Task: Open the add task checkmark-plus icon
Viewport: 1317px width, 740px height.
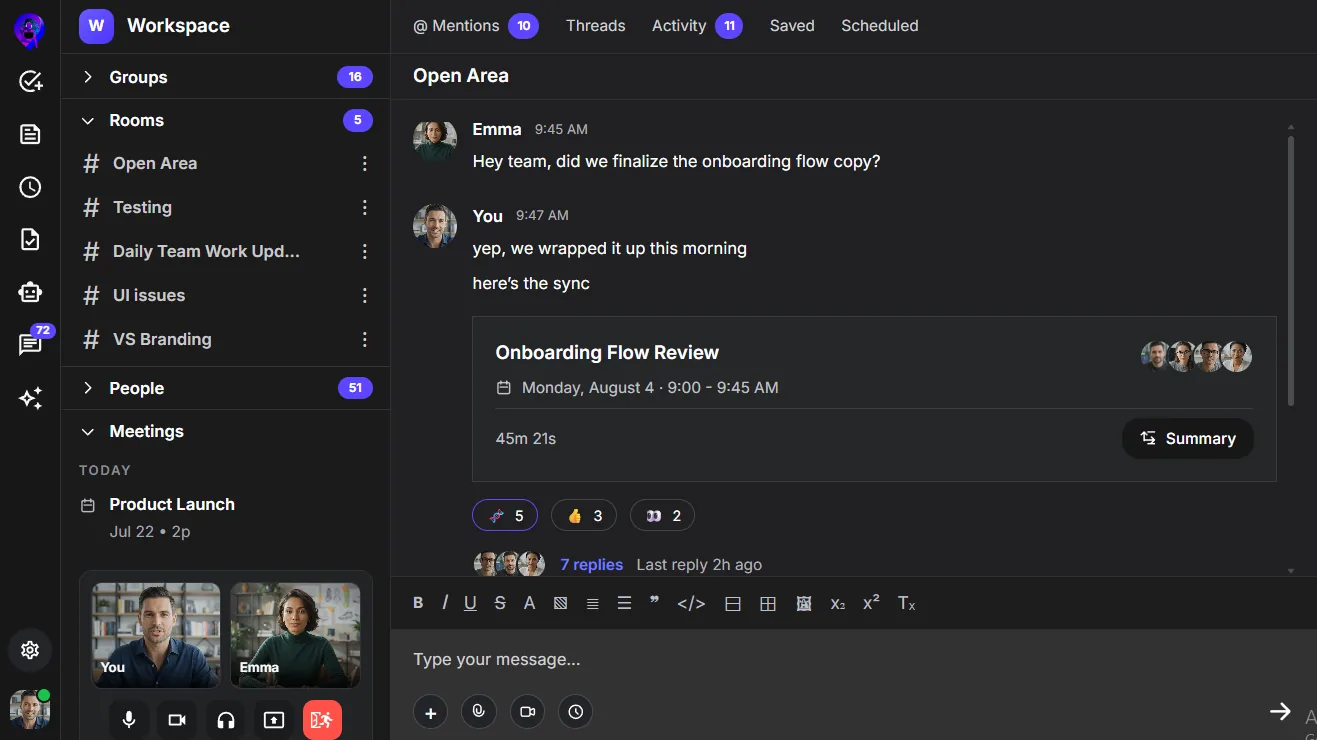Action: click(x=30, y=81)
